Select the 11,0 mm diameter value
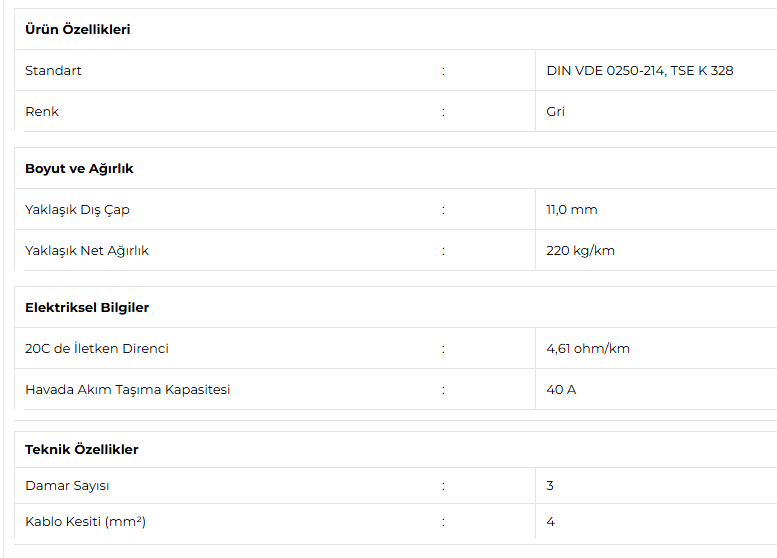Viewport: 777px width, 558px height. tap(571, 210)
